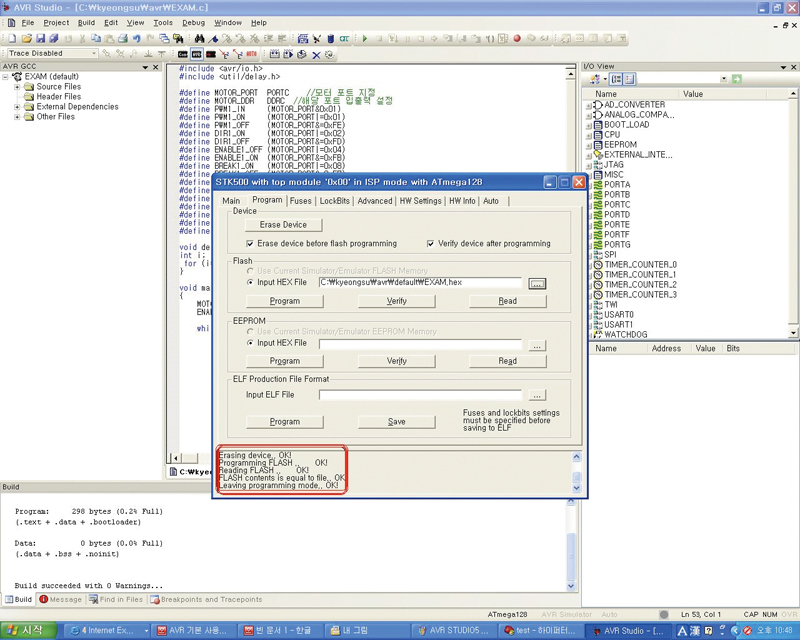The height and width of the screenshot is (640, 800).
Task: Click the AVR programming dialog chip icon
Action: pos(196,54)
